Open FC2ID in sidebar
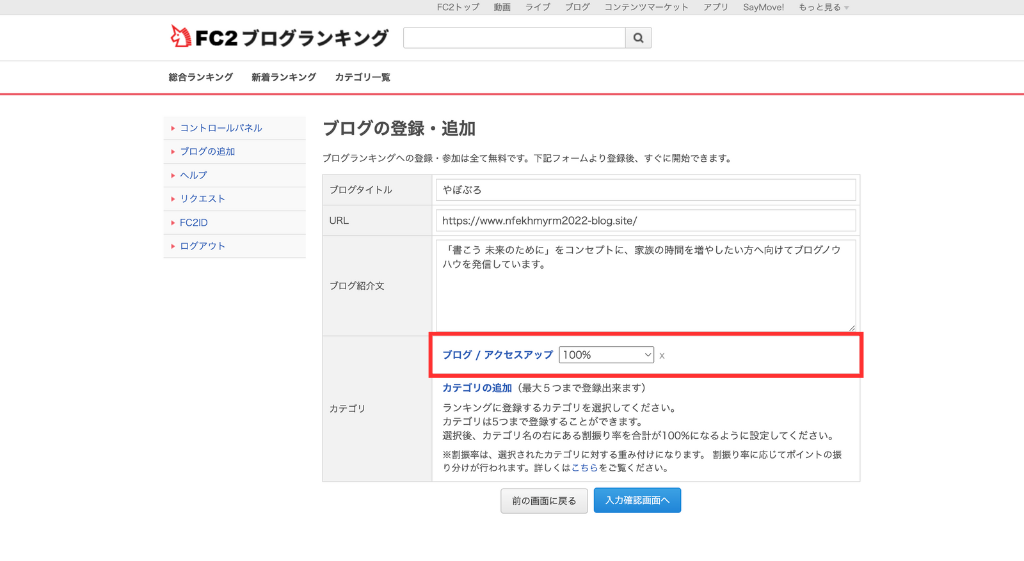The height and width of the screenshot is (561, 1024). (193, 223)
